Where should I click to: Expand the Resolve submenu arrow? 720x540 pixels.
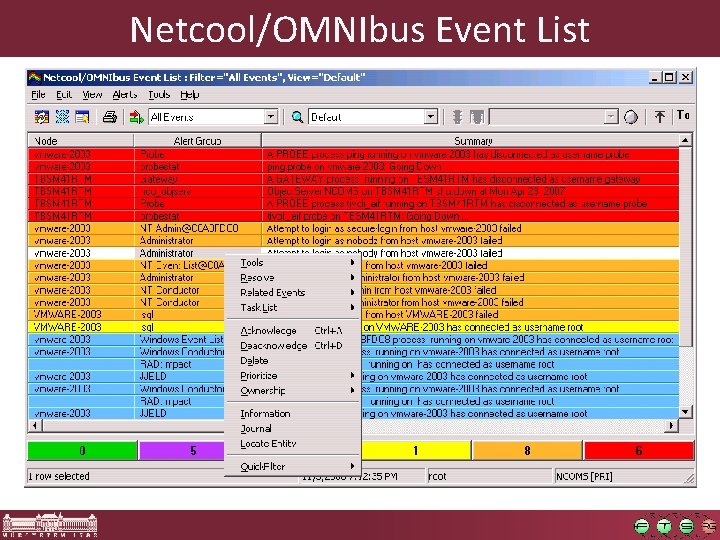352,277
